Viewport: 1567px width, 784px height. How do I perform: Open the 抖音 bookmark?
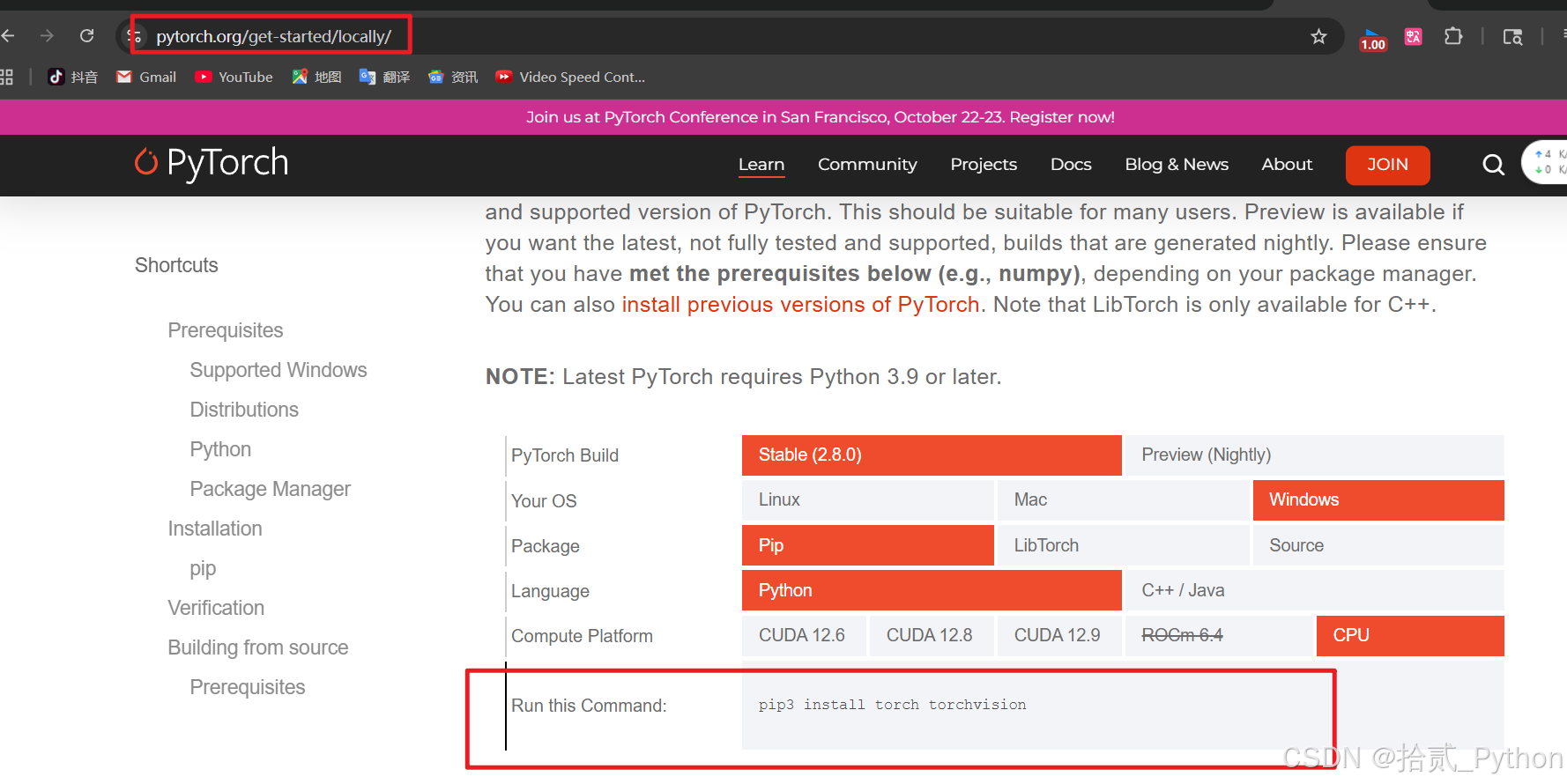click(x=72, y=78)
